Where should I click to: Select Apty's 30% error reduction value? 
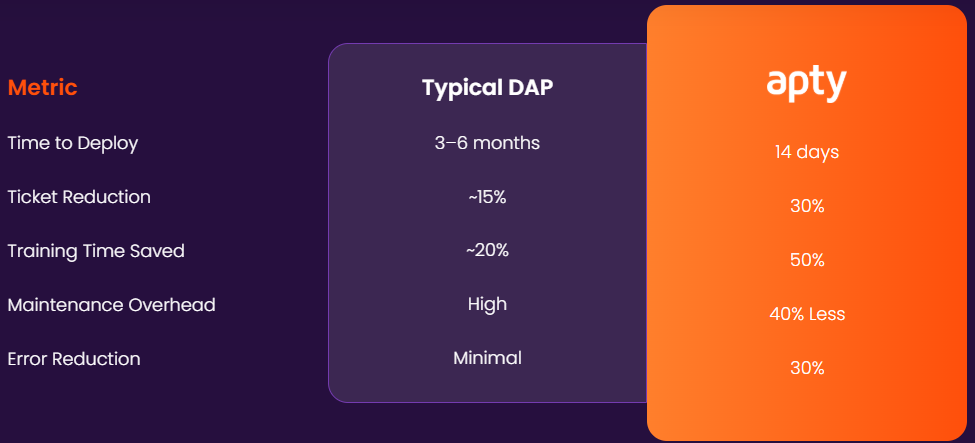(806, 368)
